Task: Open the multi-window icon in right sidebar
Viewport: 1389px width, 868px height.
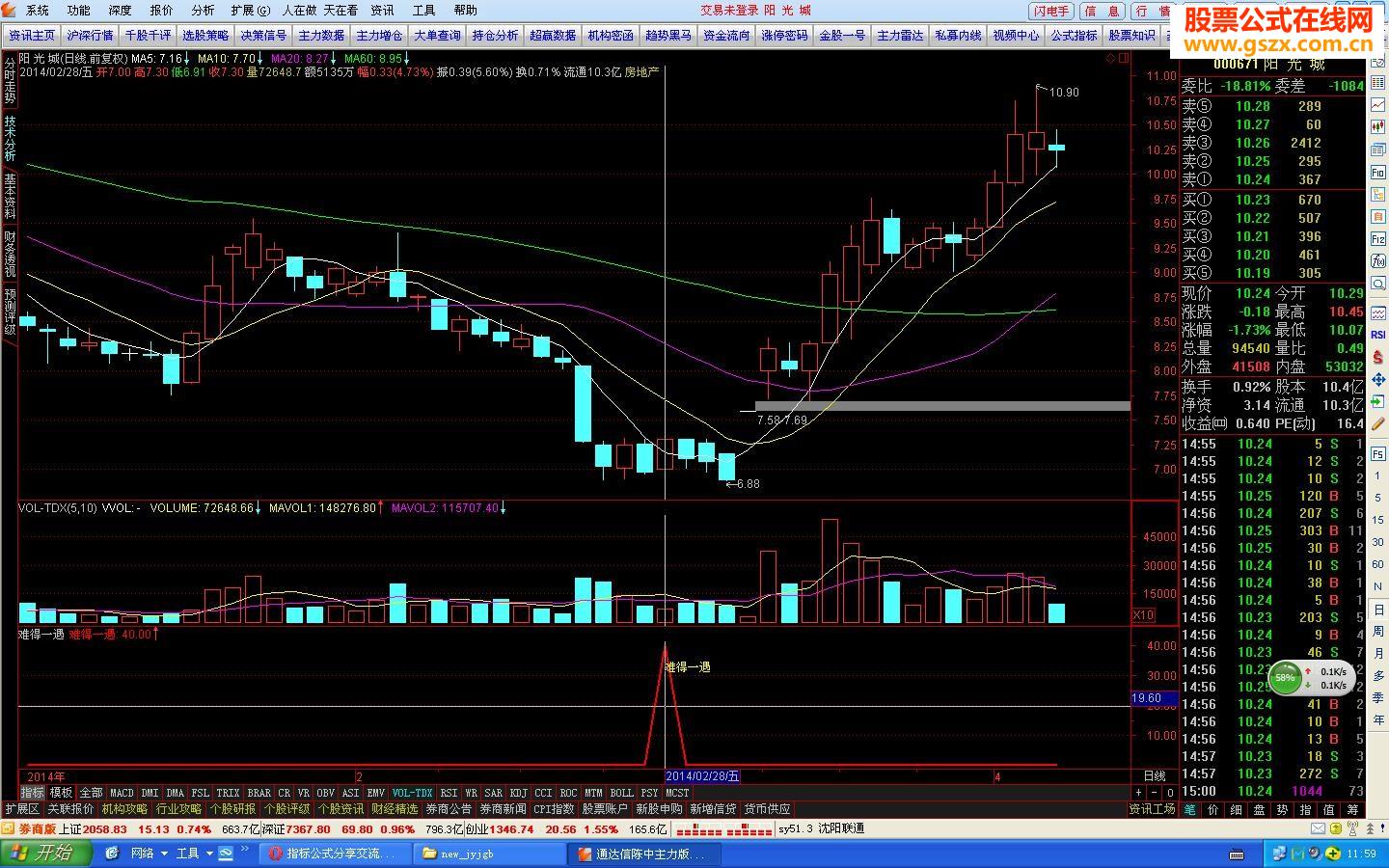Action: point(1378,149)
